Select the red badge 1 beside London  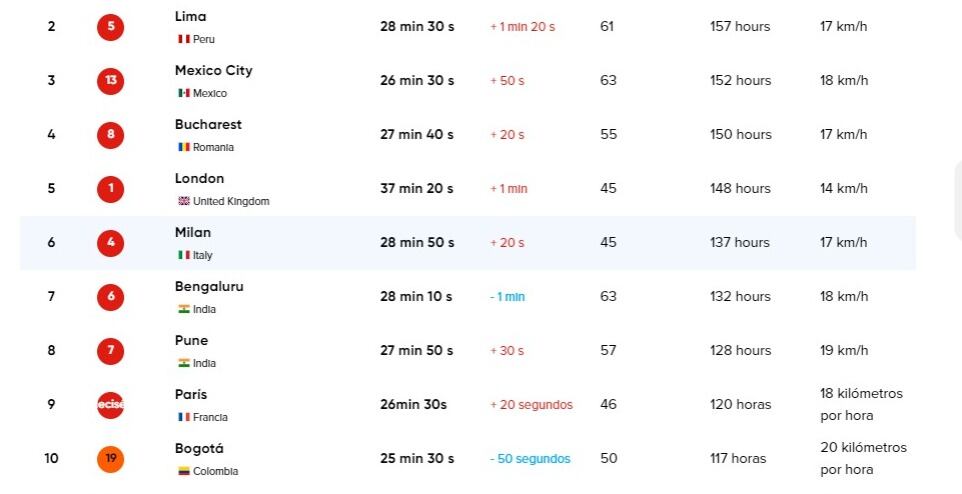[x=110, y=188]
